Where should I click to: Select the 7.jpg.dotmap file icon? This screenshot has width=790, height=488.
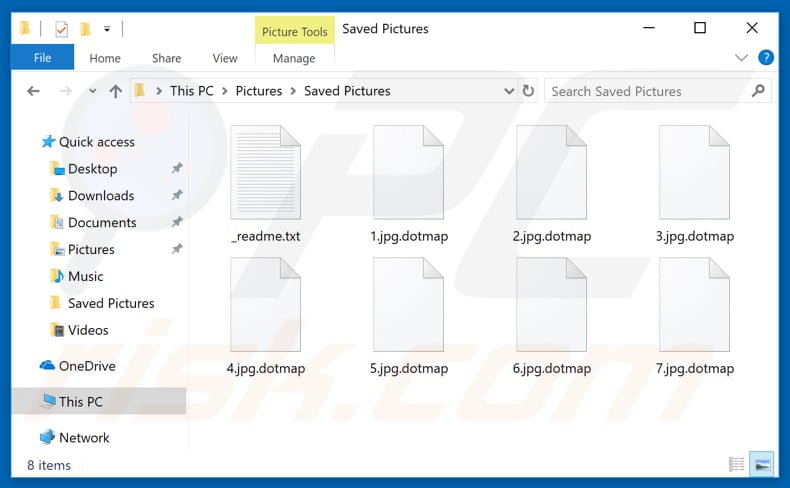pyautogui.click(x=695, y=304)
